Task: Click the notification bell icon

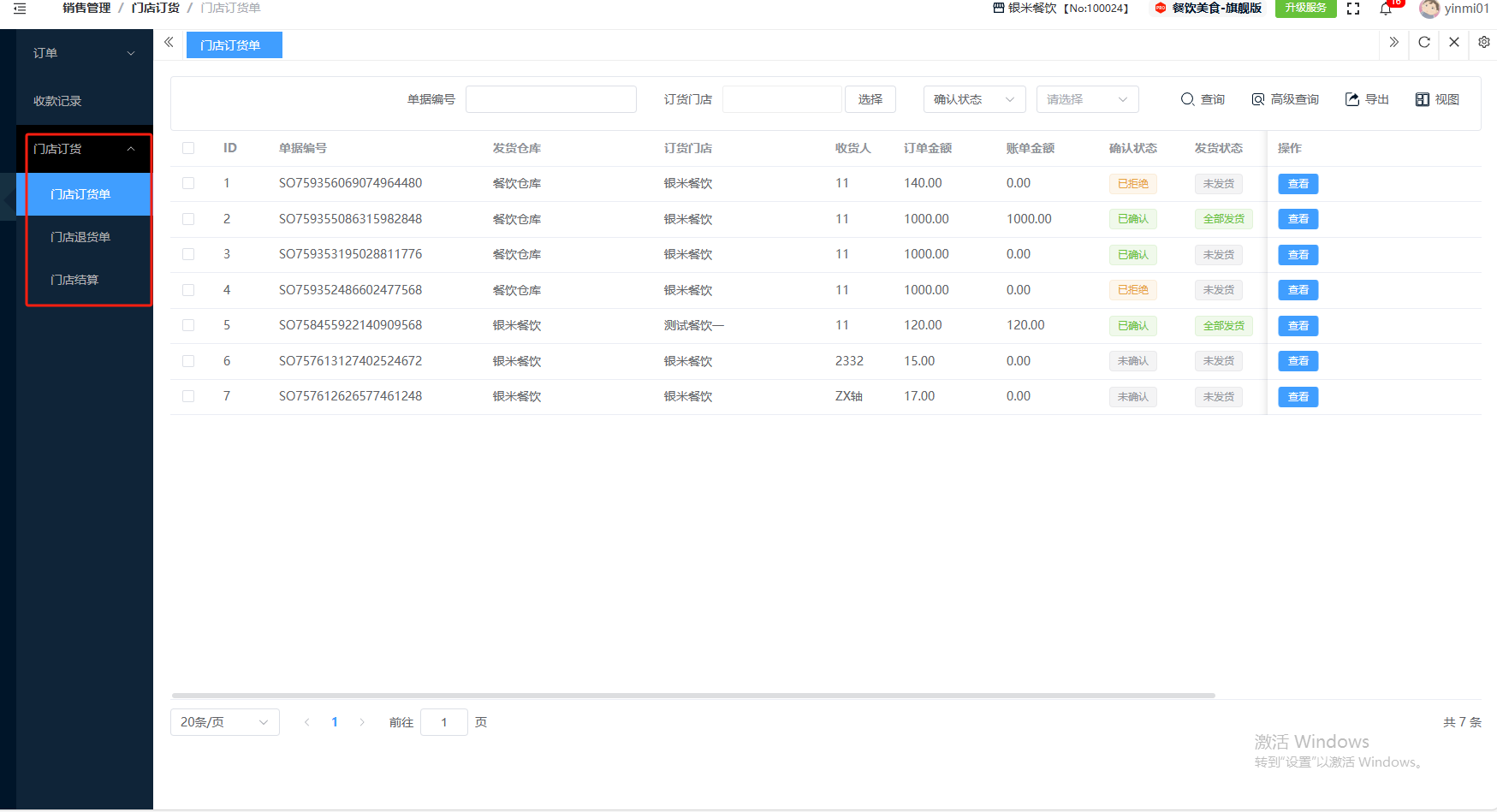Action: pos(1386,9)
